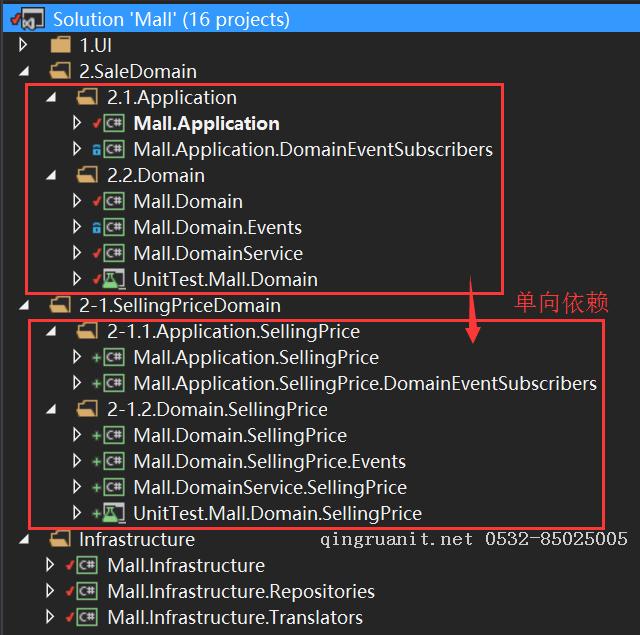The image size is (640, 635).
Task: Select the Mall.Domain.SellingPrice.Events project name
Action: pos(270,462)
